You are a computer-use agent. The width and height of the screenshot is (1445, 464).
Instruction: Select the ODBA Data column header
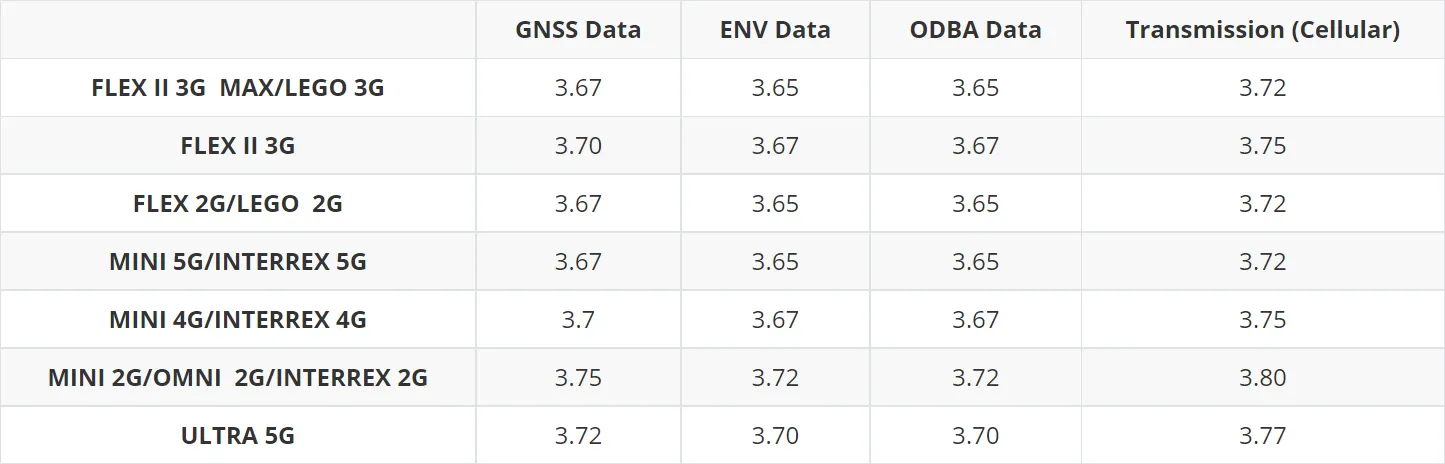[x=975, y=30]
